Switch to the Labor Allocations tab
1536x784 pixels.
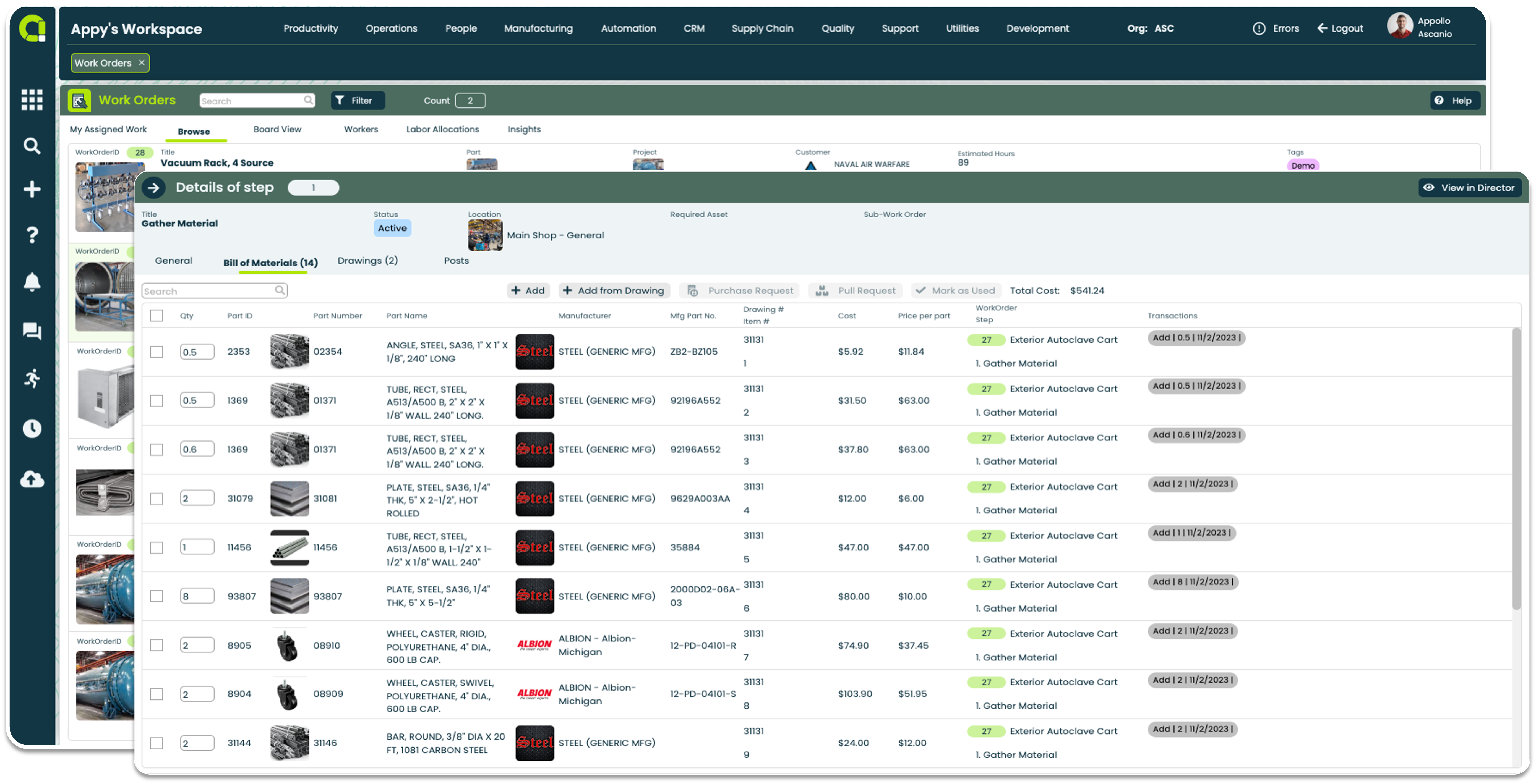[442, 129]
